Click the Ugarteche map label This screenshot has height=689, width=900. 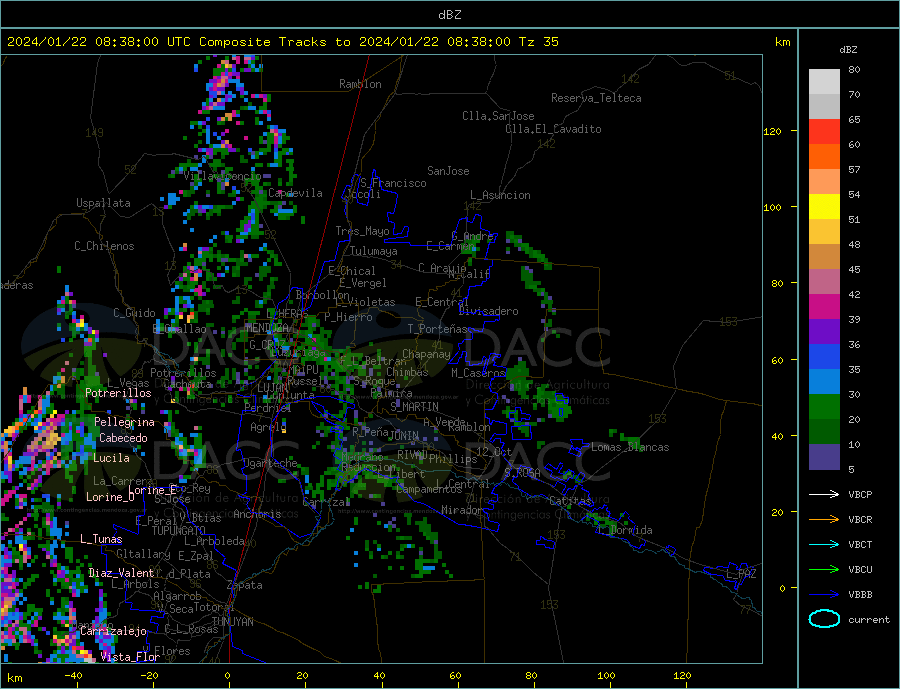(271, 463)
